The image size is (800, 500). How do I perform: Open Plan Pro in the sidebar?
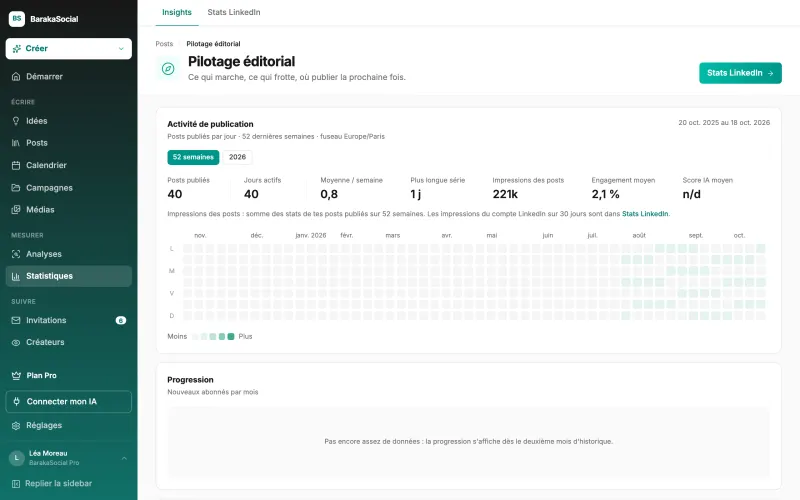68,376
